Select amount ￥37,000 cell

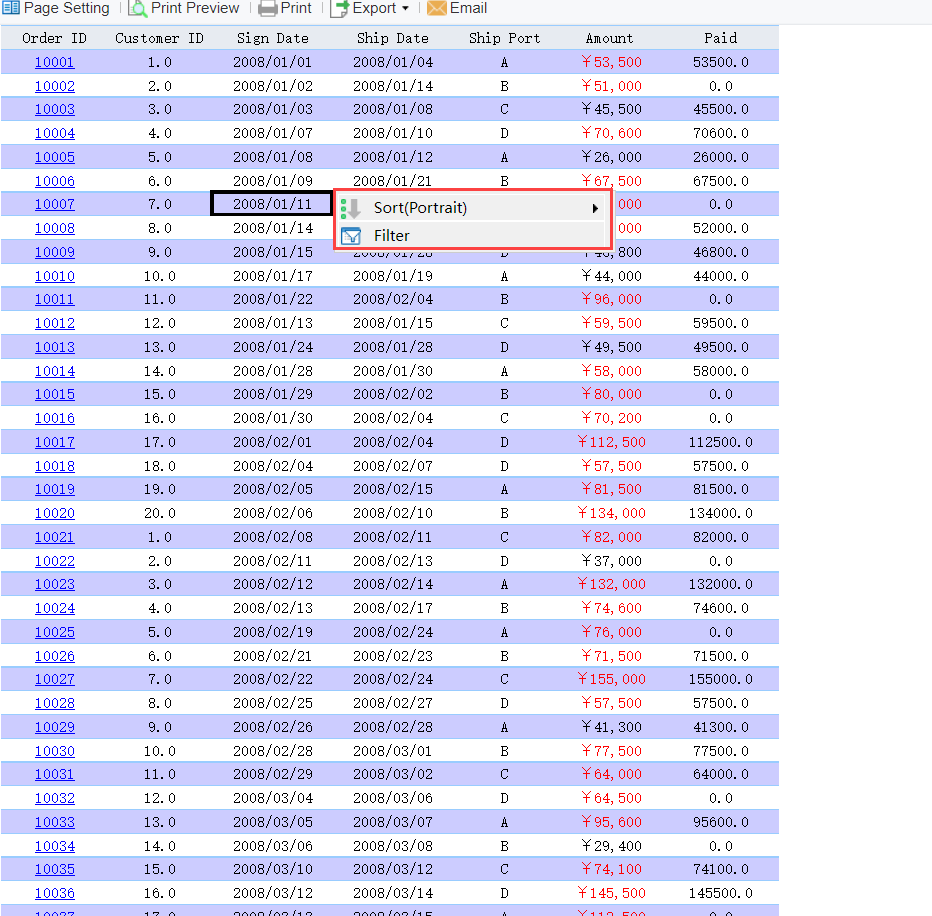click(611, 561)
